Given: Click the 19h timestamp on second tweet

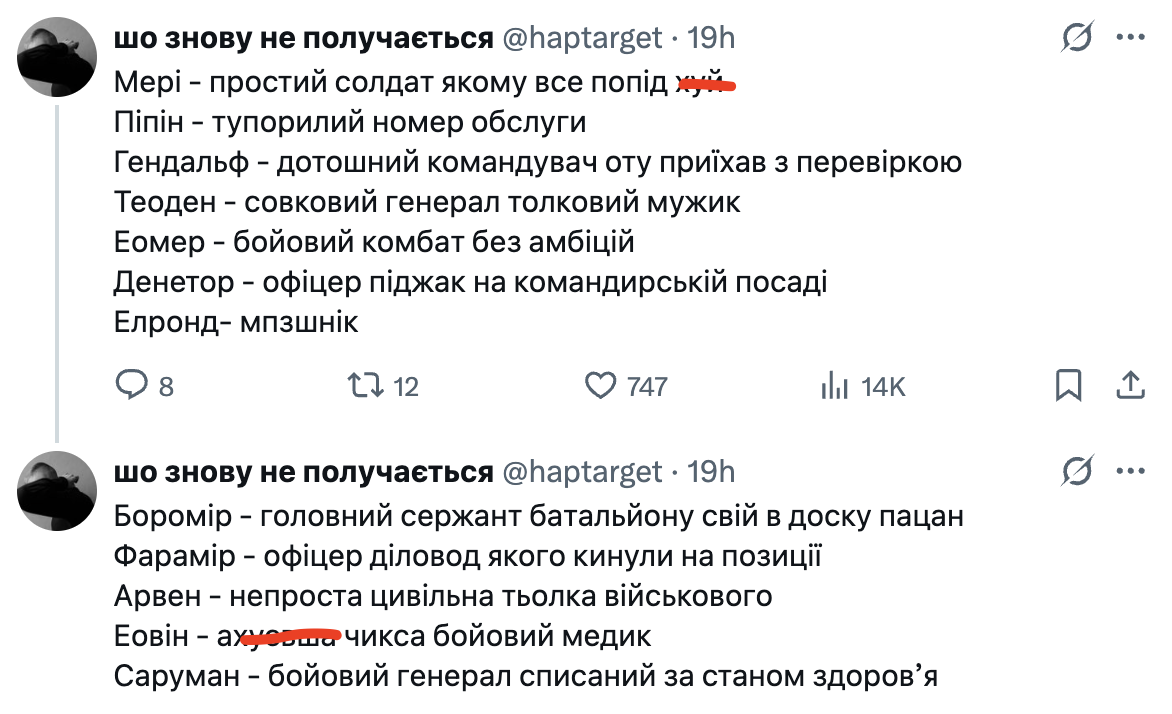Looking at the screenshot, I should pos(713,471).
